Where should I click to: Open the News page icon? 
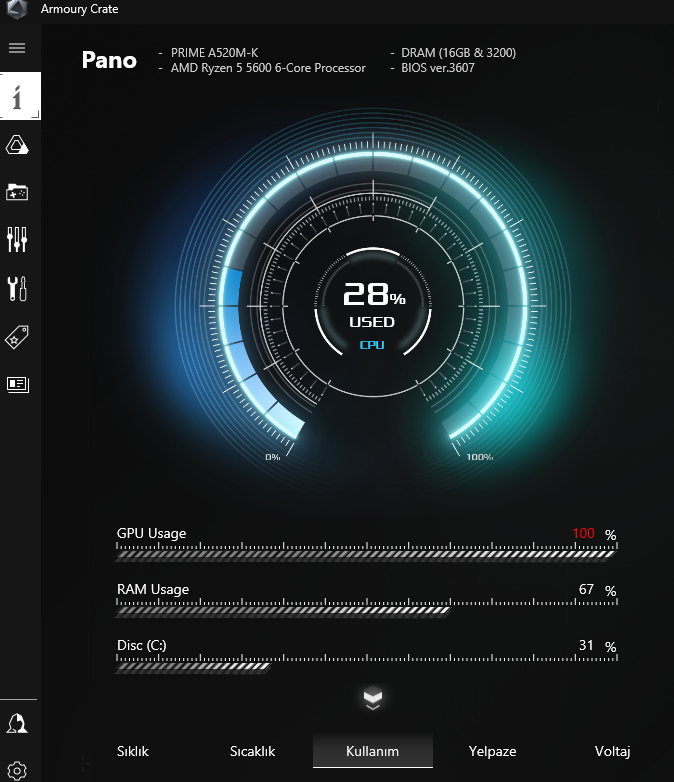[17, 385]
